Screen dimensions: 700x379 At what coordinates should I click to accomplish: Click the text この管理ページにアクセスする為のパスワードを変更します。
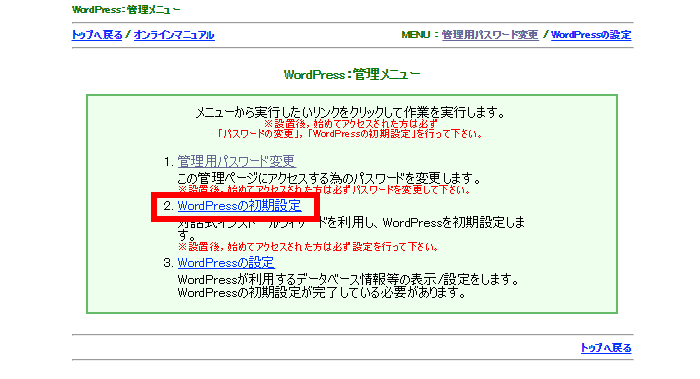pos(329,178)
